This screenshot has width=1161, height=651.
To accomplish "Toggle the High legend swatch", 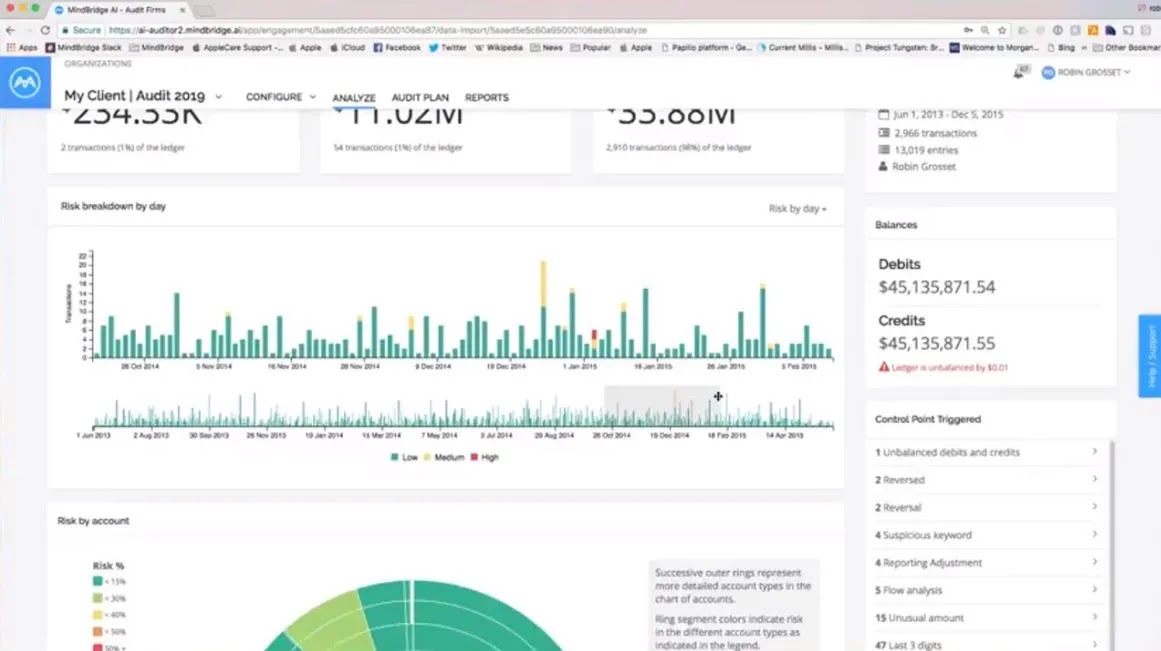I will point(475,458).
